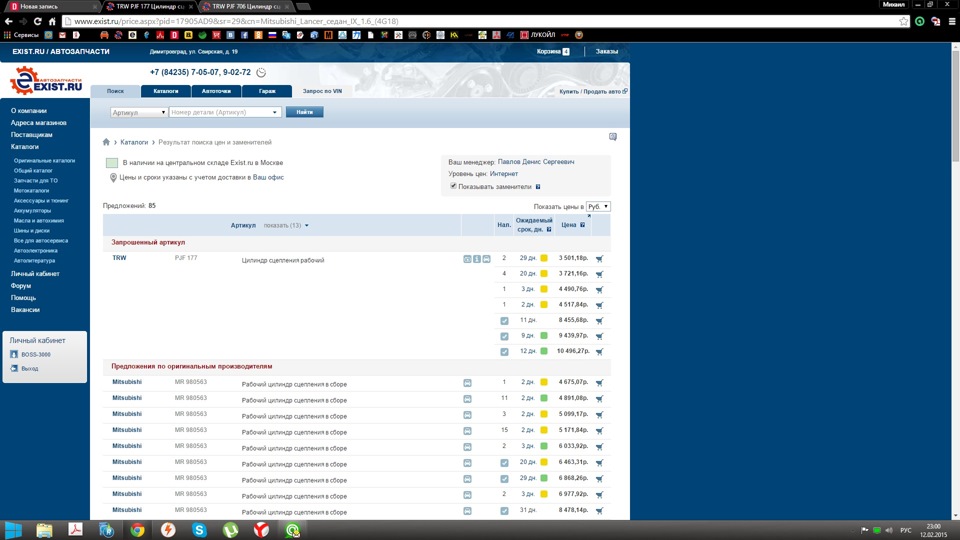Image resolution: width=960 pixels, height=540 pixels.
Task: Open manager Павлов Денис Сергеевич link
Action: pyautogui.click(x=536, y=162)
